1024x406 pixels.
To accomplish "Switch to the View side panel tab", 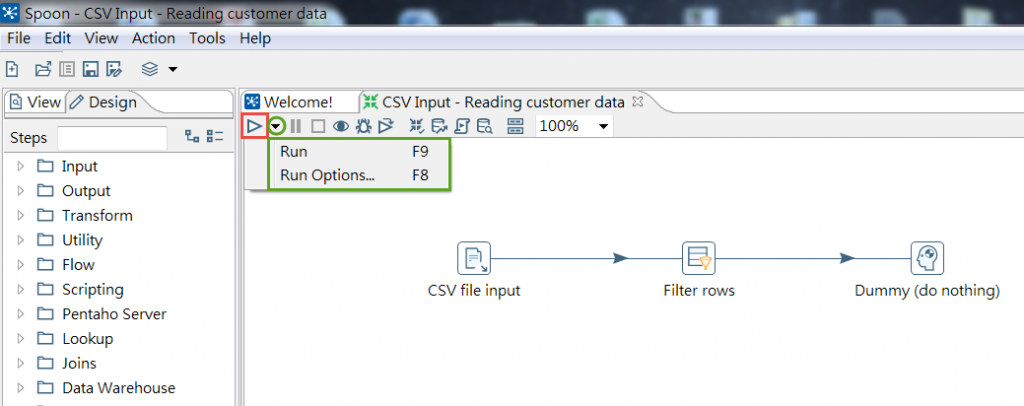I will click(x=36, y=102).
